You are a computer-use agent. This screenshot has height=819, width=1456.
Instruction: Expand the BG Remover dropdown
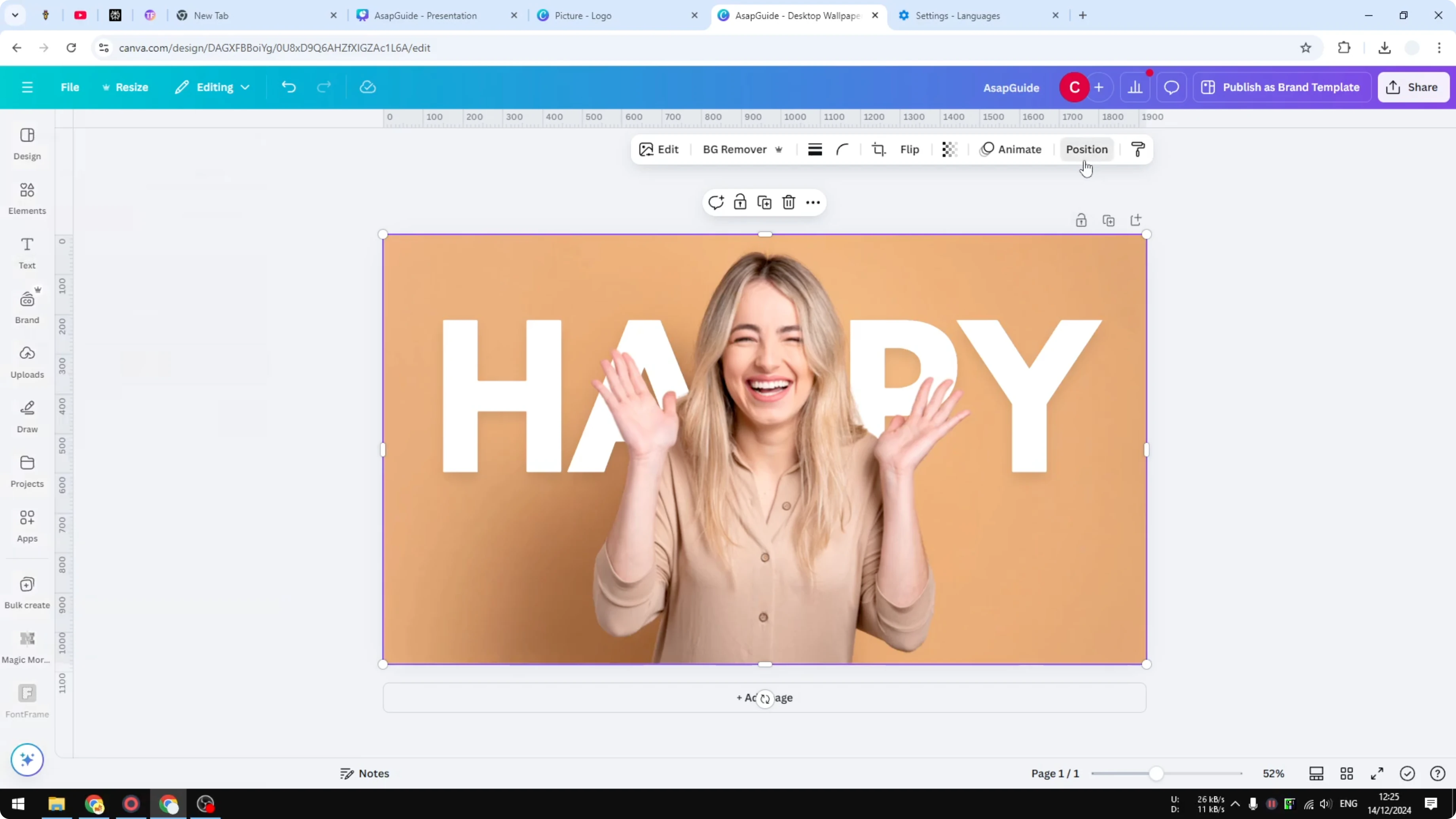tap(779, 149)
